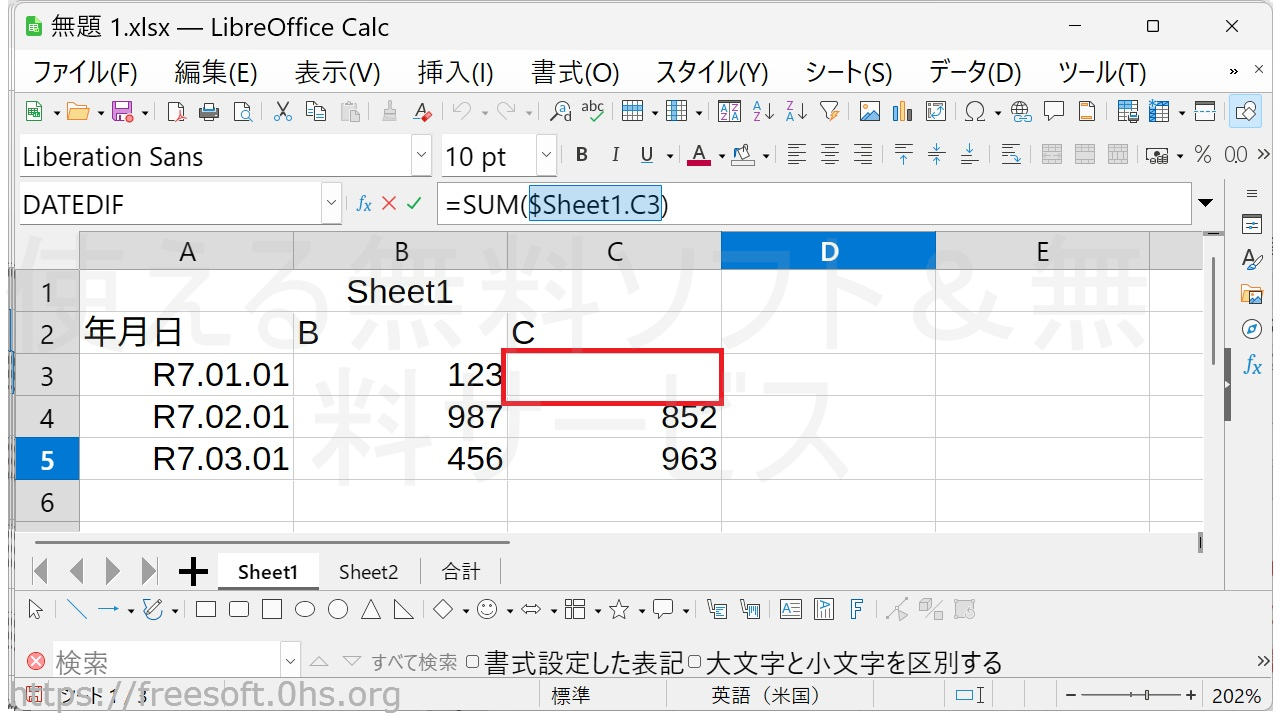Click the Cut scissors icon
Viewport: 1280px width, 720px height.
(283, 111)
